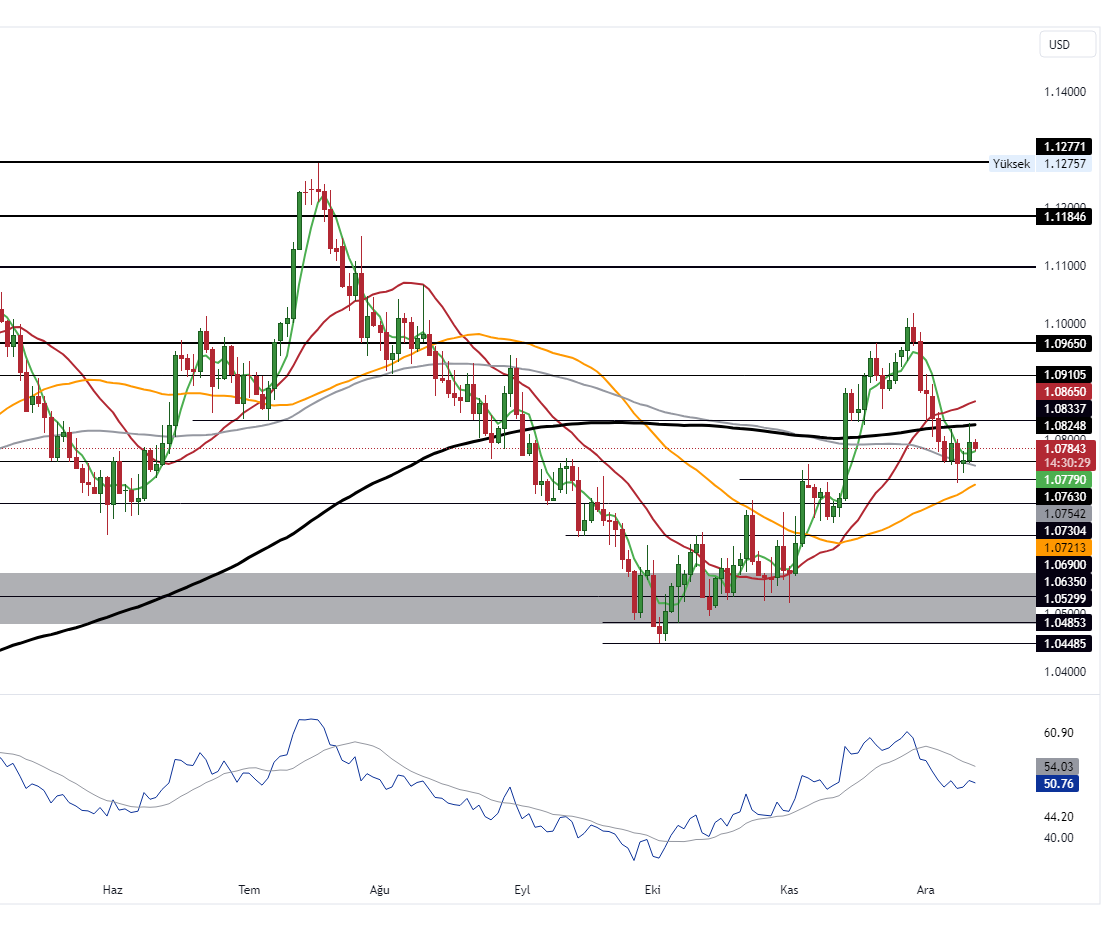The height and width of the screenshot is (939, 1110).
Task: Click the Kas month on time axis
Action: tap(789, 890)
